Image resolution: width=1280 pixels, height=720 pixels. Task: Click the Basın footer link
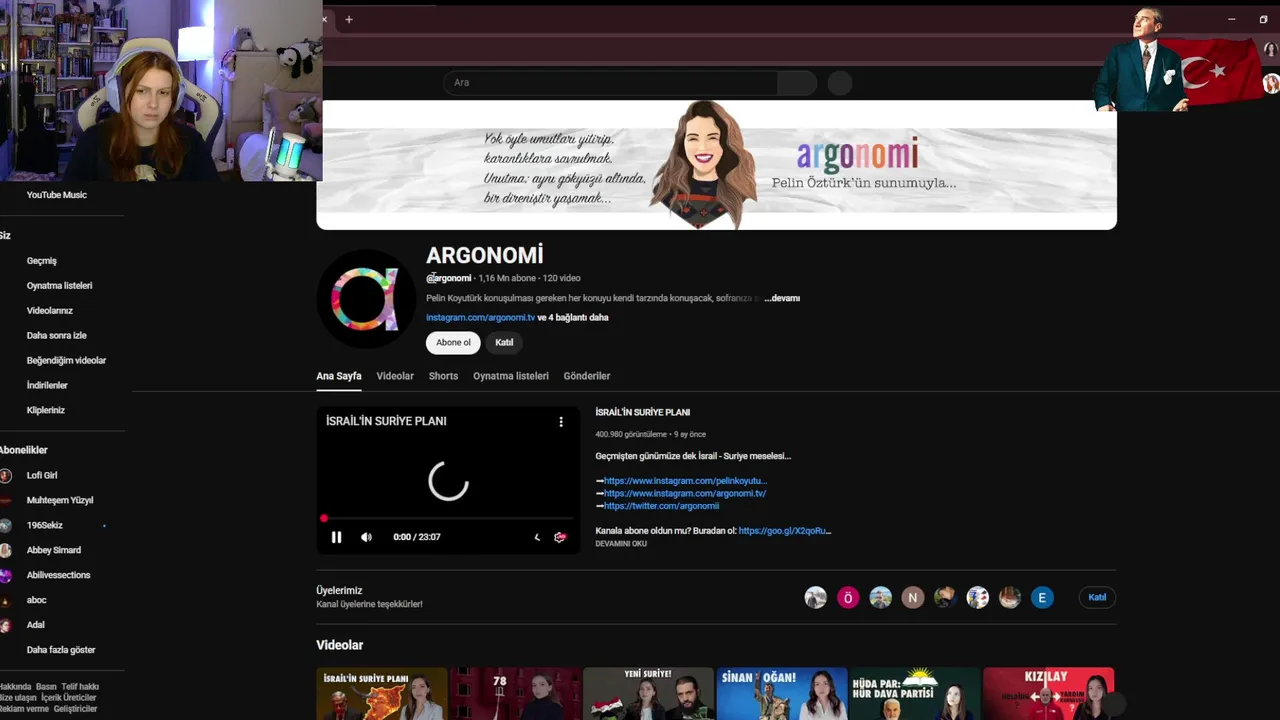point(46,687)
